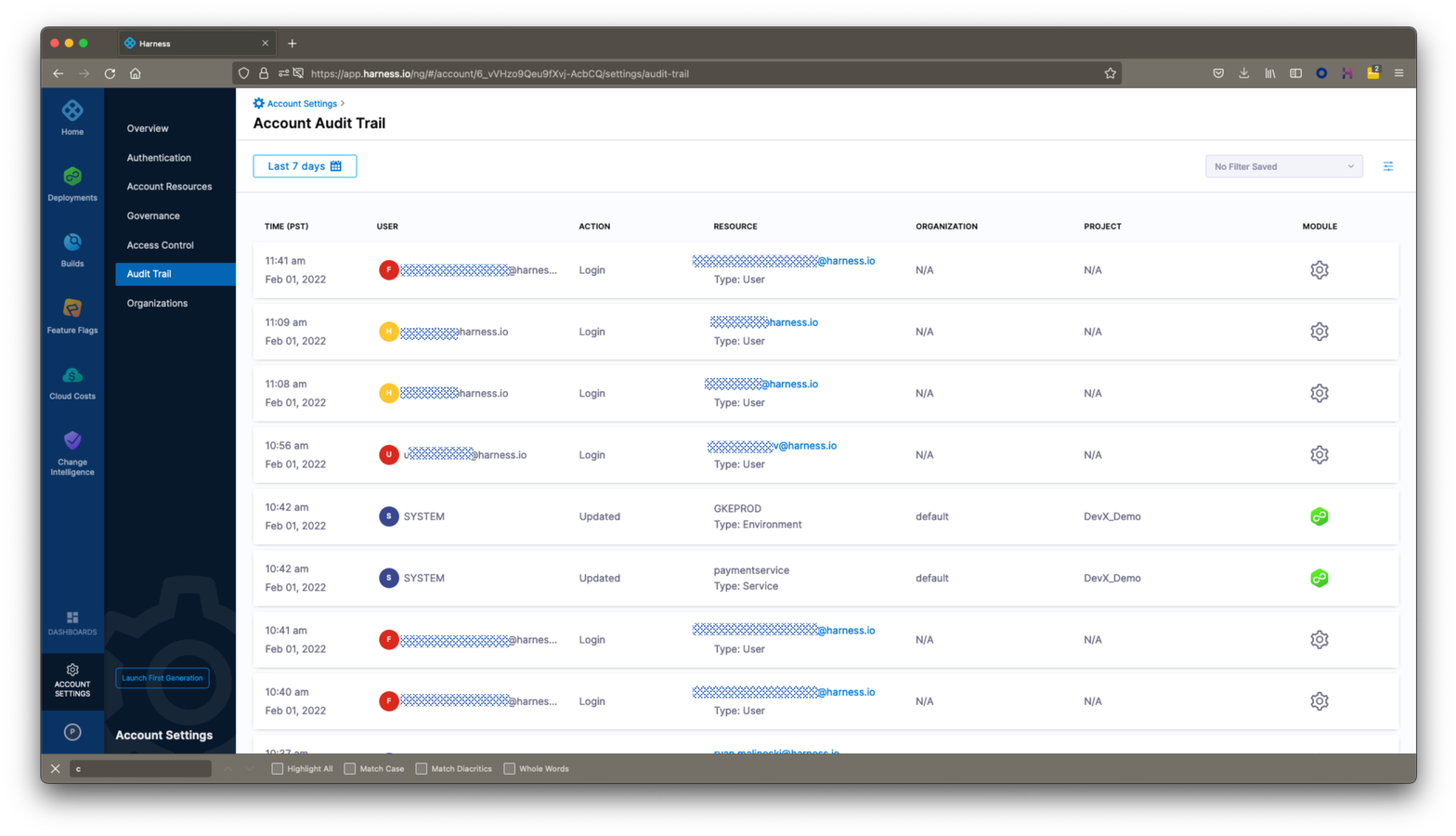Click the find-in-page search field
The image size is (1456, 836).
pos(140,768)
